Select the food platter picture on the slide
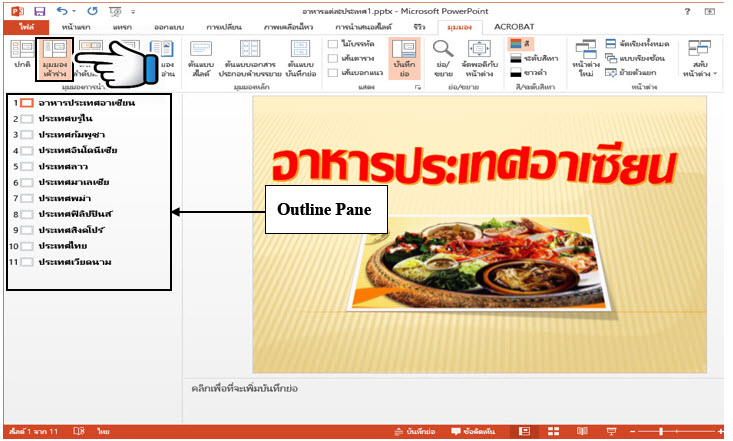This screenshot has height=441, width=733. click(x=481, y=263)
